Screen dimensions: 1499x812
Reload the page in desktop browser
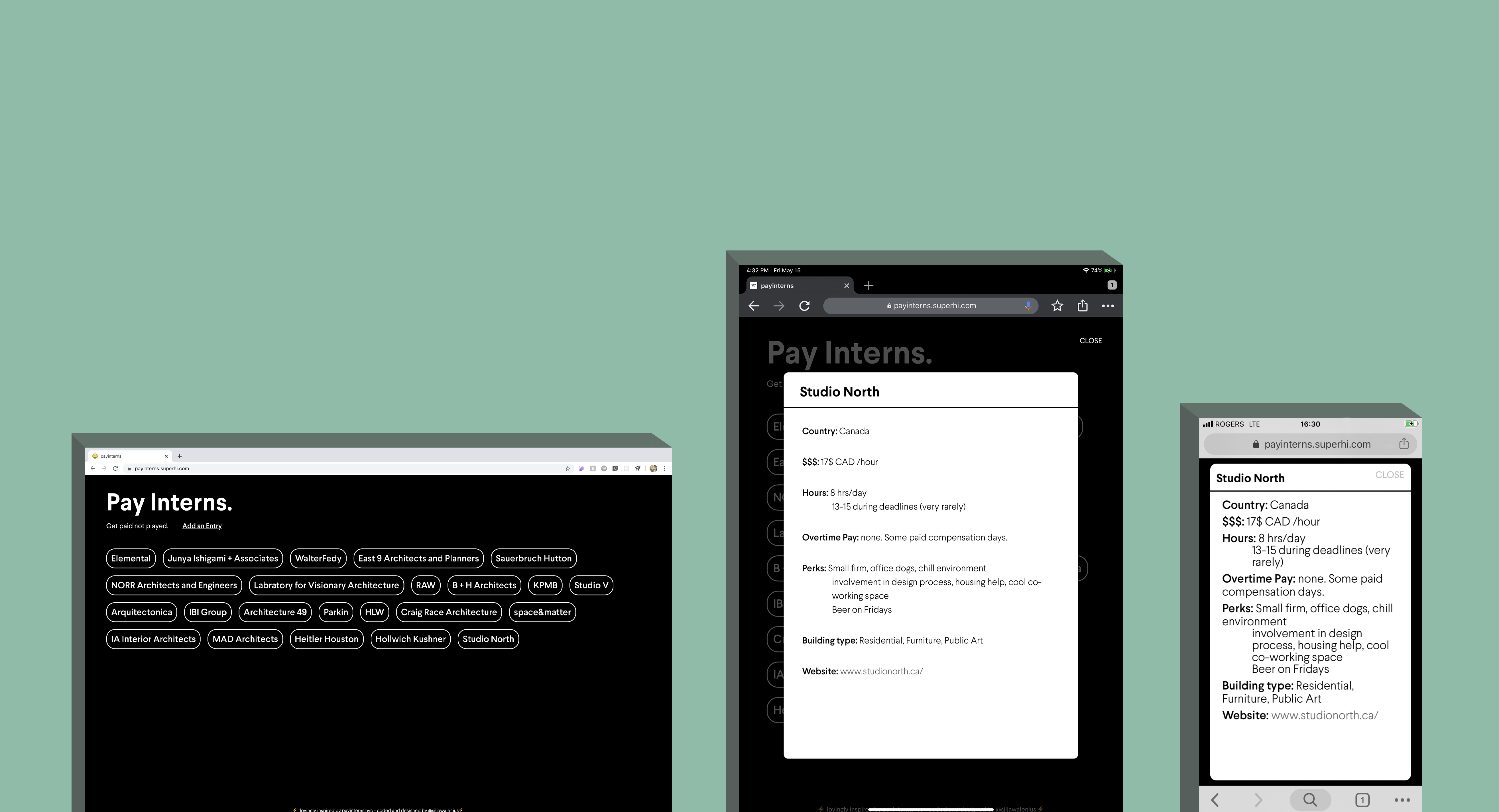(x=115, y=468)
